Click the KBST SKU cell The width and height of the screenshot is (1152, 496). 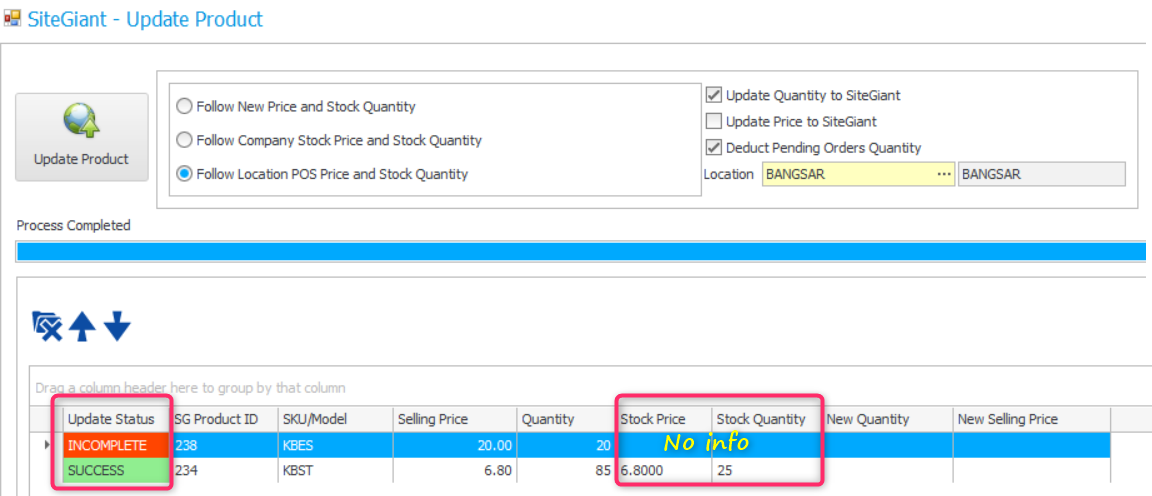point(335,470)
